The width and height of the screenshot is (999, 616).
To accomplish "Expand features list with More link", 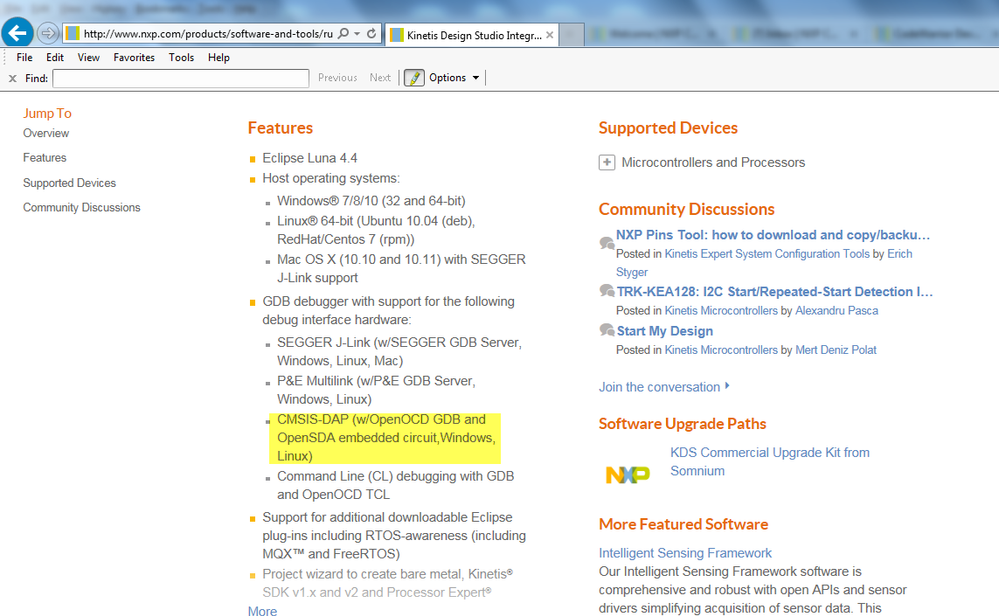I will 262,612.
